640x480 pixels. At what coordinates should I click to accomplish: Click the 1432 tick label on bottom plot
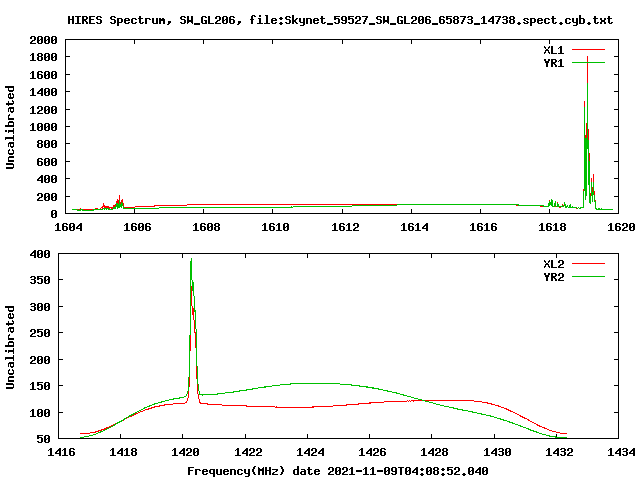pyautogui.click(x=559, y=452)
